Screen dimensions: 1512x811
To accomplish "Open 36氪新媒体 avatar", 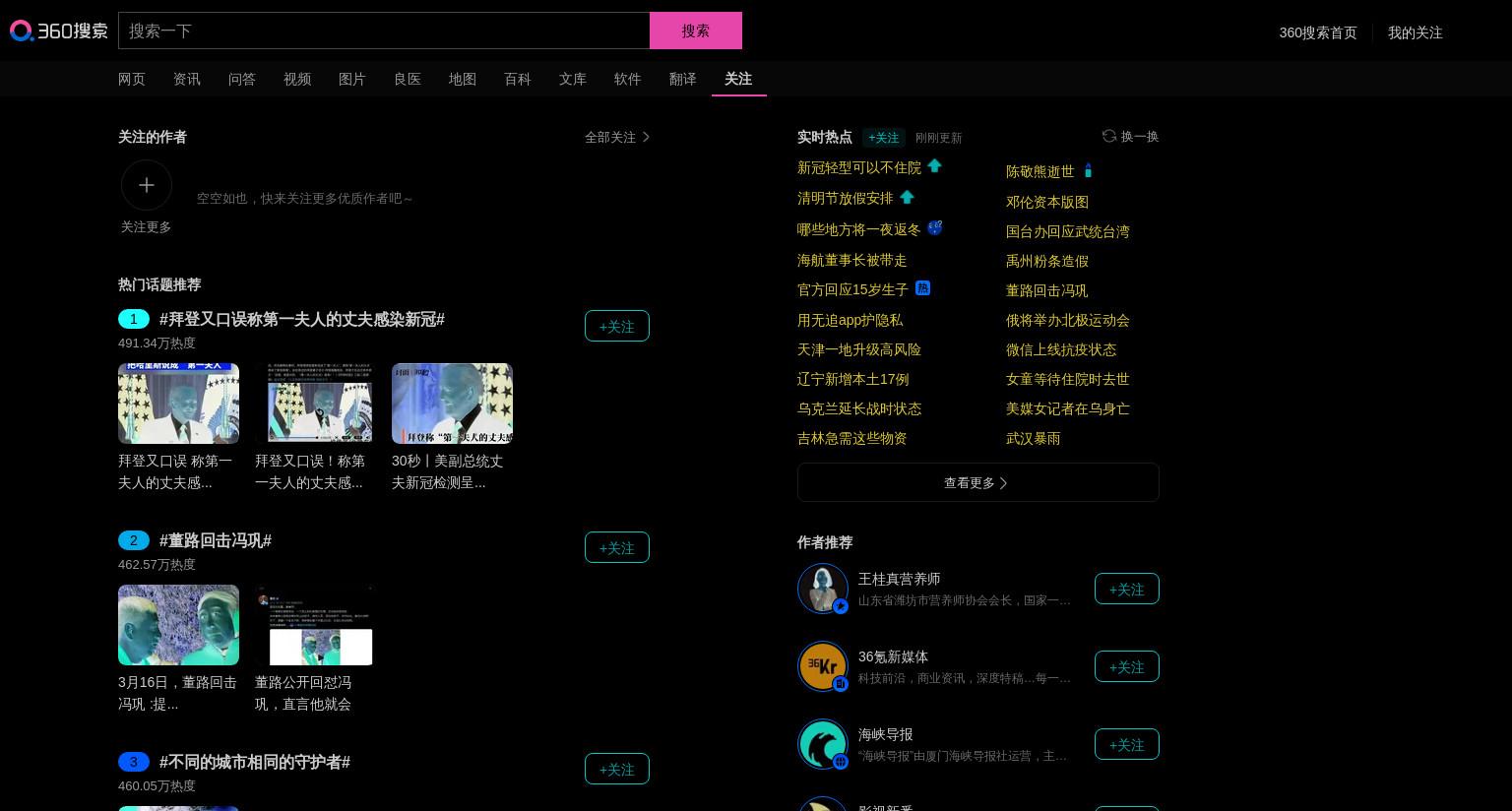I will [823, 666].
